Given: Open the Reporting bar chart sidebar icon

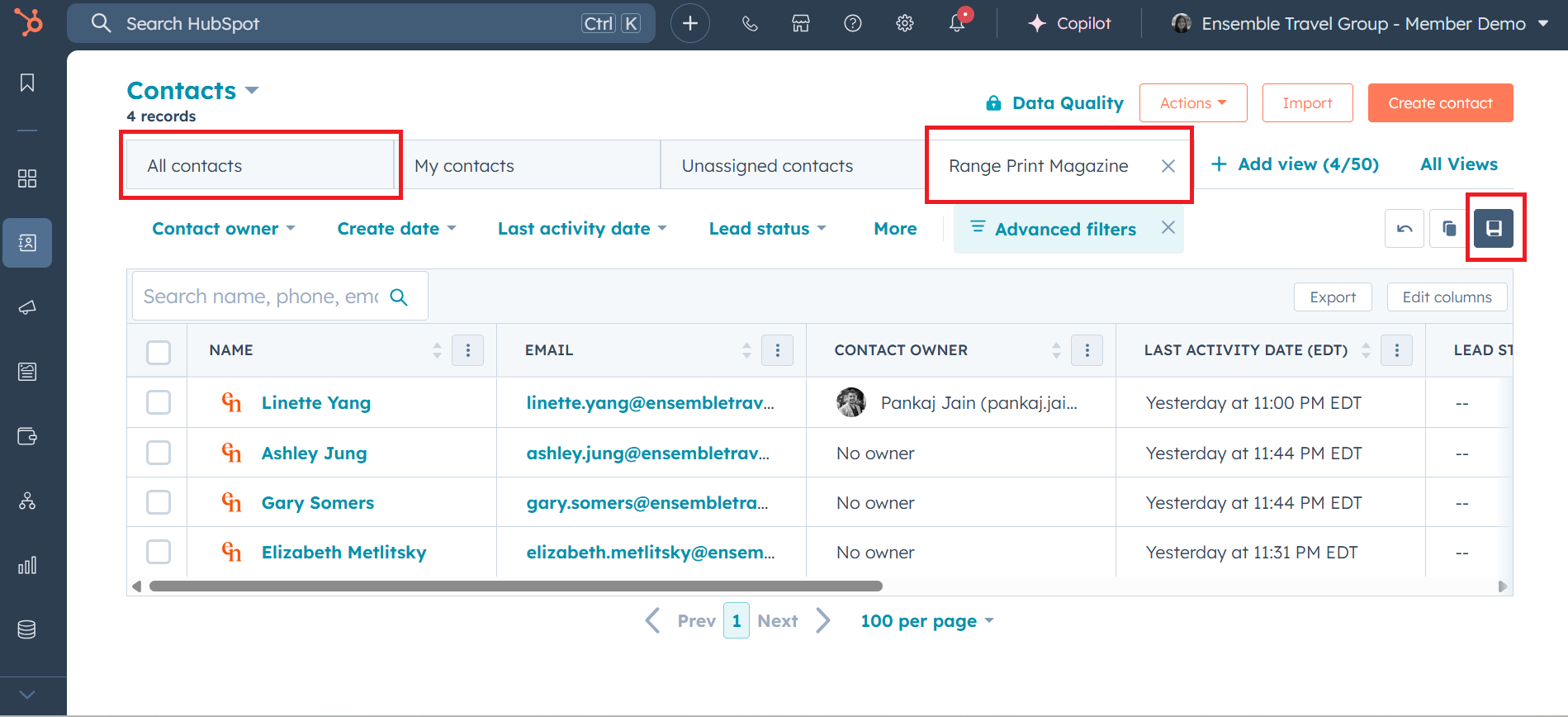Looking at the screenshot, I should point(27,565).
